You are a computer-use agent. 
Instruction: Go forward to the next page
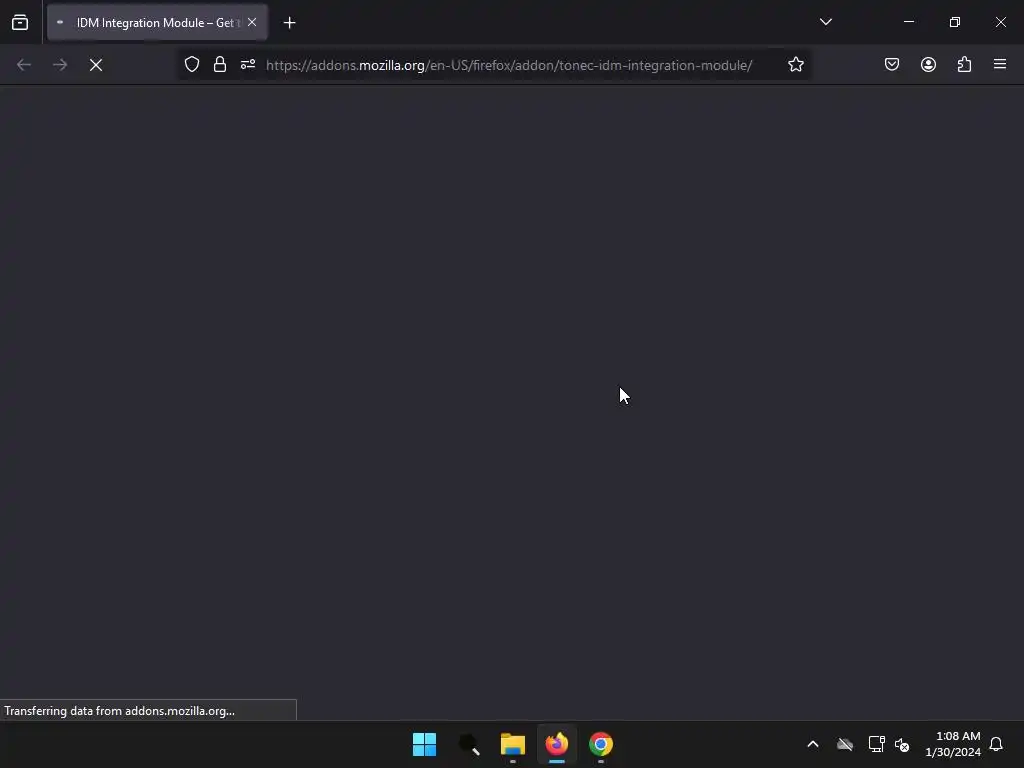click(60, 65)
